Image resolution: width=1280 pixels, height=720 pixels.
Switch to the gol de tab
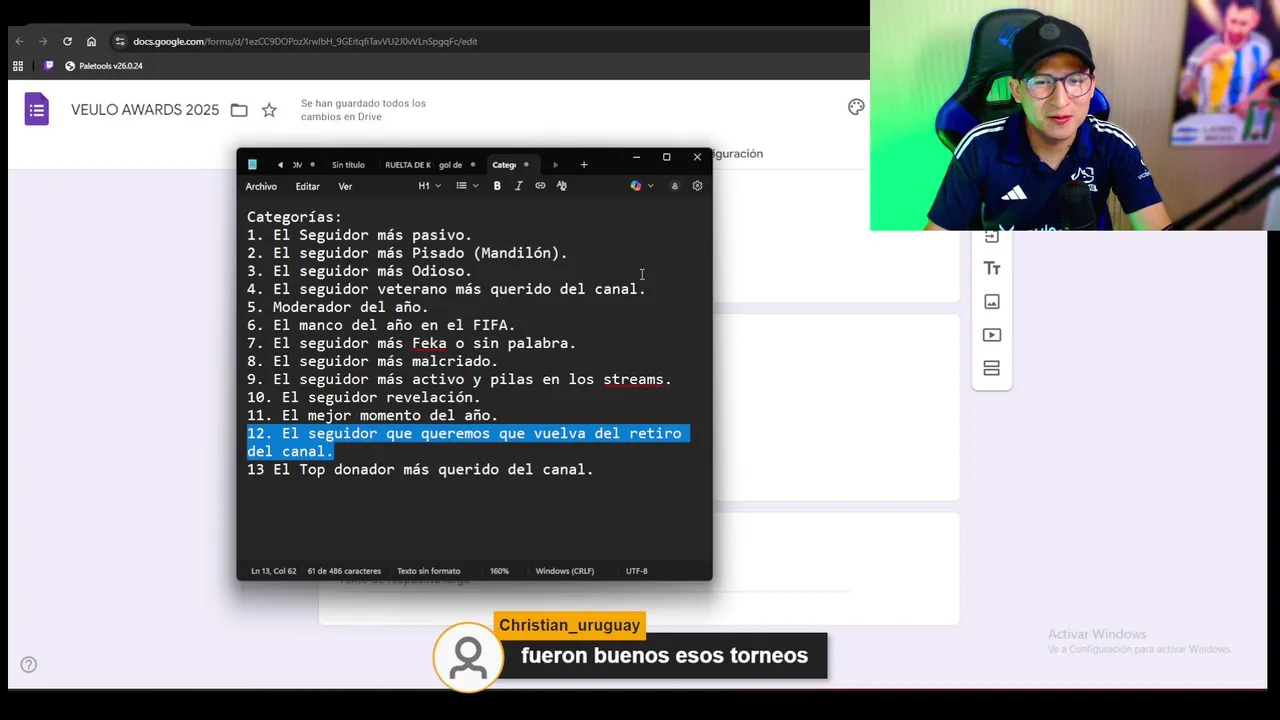[451, 165]
